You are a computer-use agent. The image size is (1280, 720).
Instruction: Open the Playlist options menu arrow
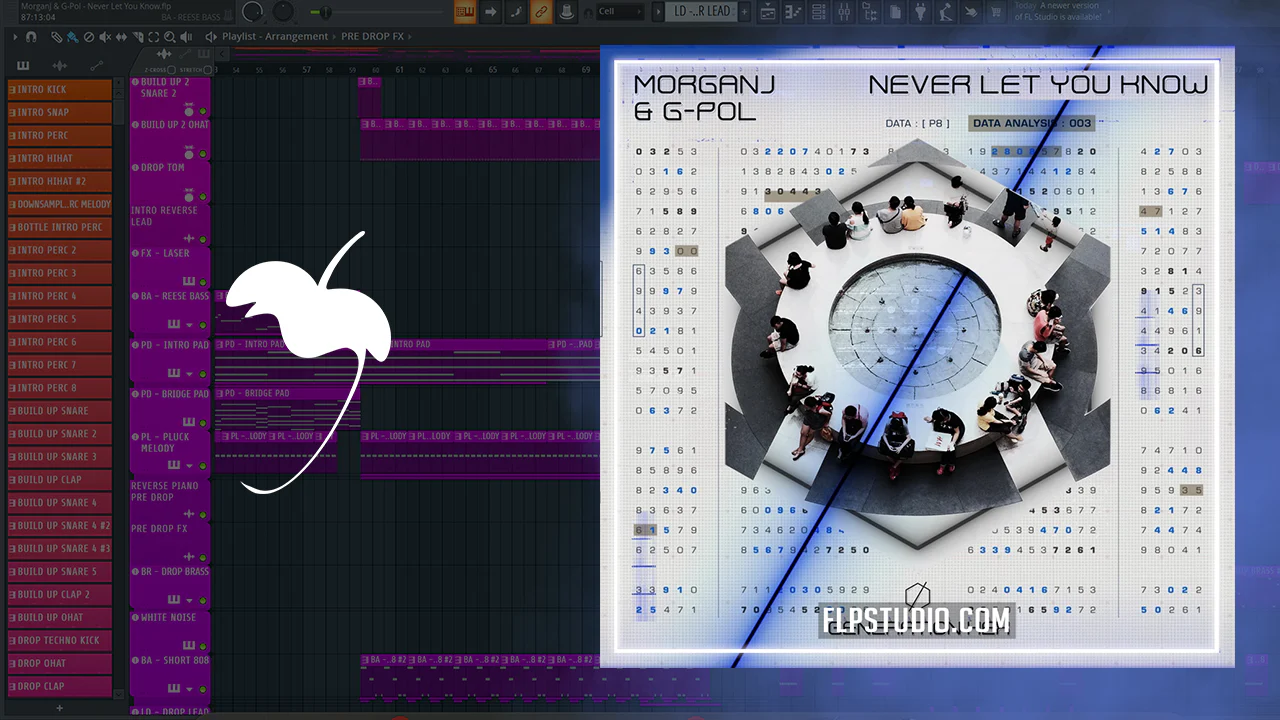point(15,36)
